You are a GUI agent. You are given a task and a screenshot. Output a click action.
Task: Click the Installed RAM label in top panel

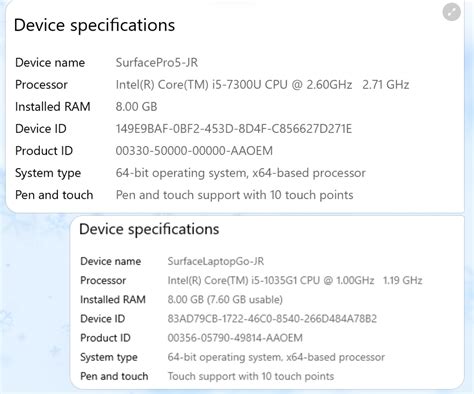tap(53, 107)
